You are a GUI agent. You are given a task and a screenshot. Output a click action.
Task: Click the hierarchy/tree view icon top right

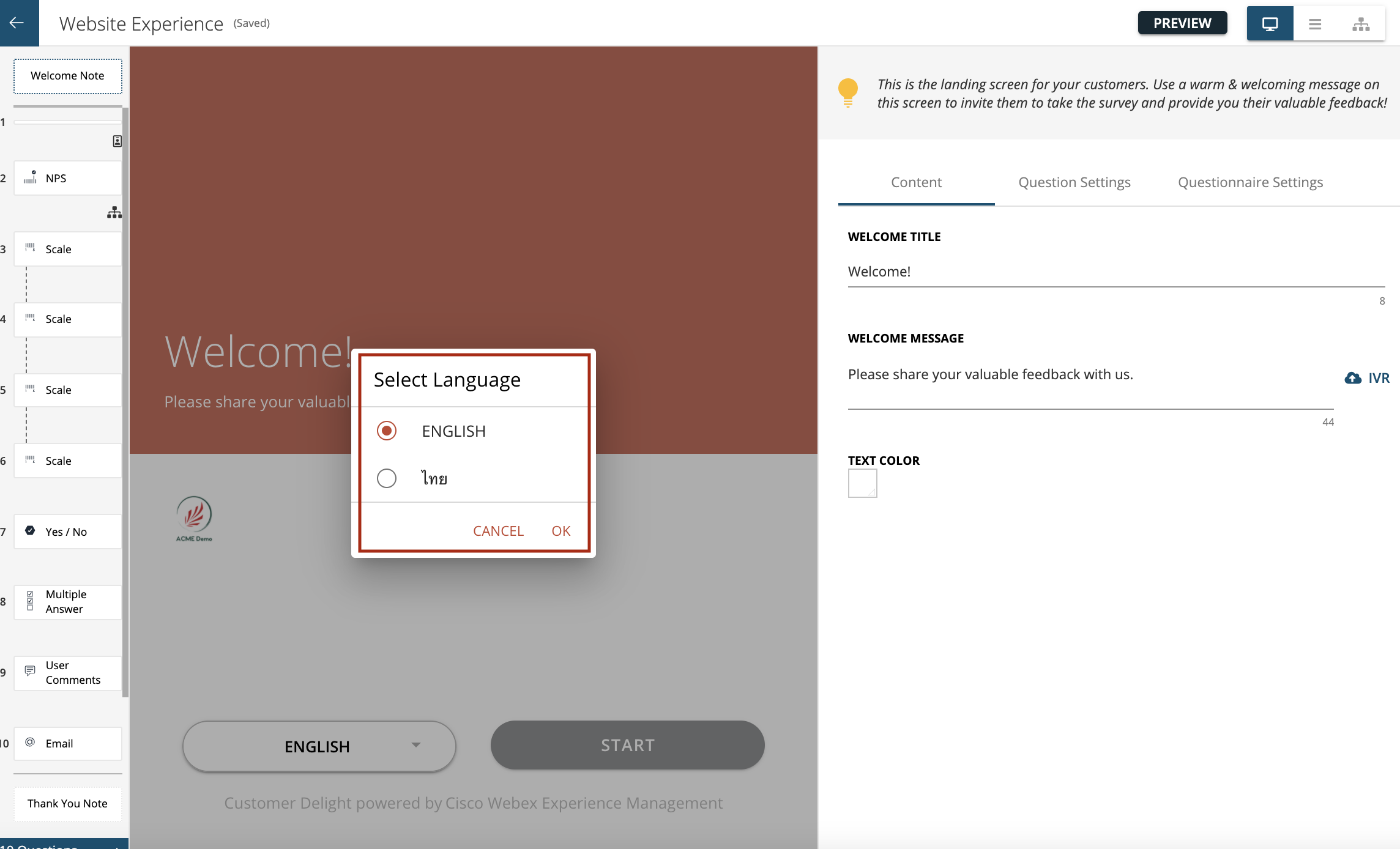pos(1361,22)
